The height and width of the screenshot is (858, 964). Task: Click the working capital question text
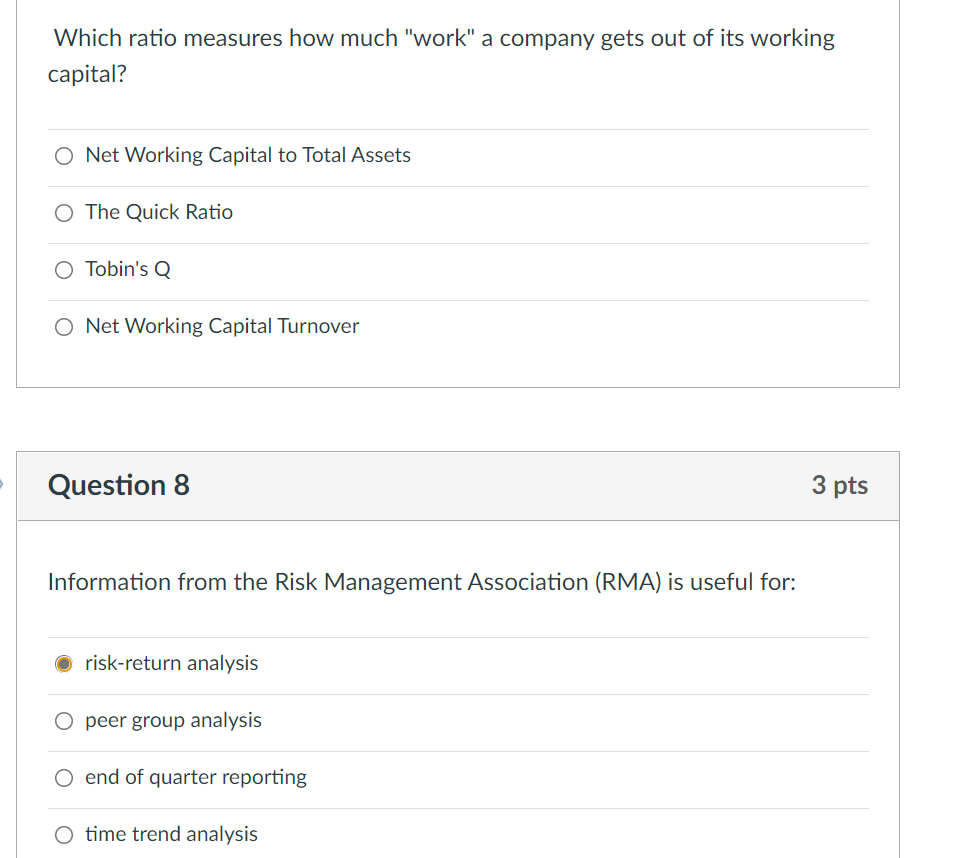(x=443, y=40)
